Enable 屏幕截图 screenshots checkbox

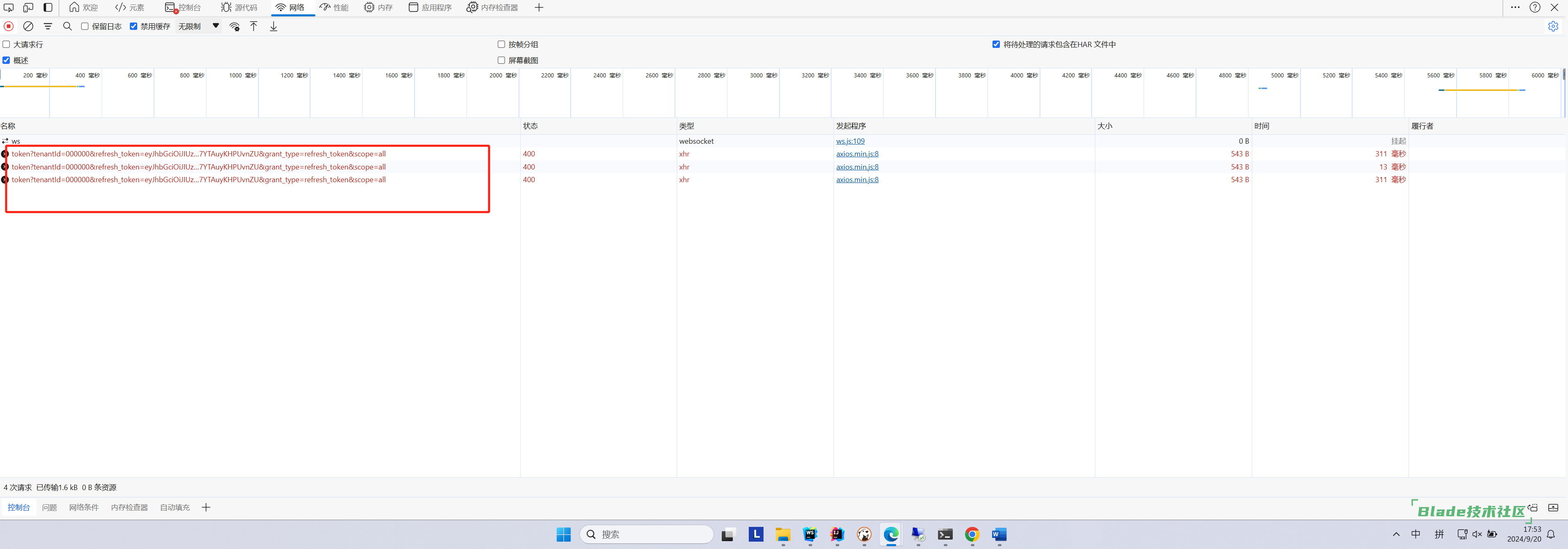501,60
